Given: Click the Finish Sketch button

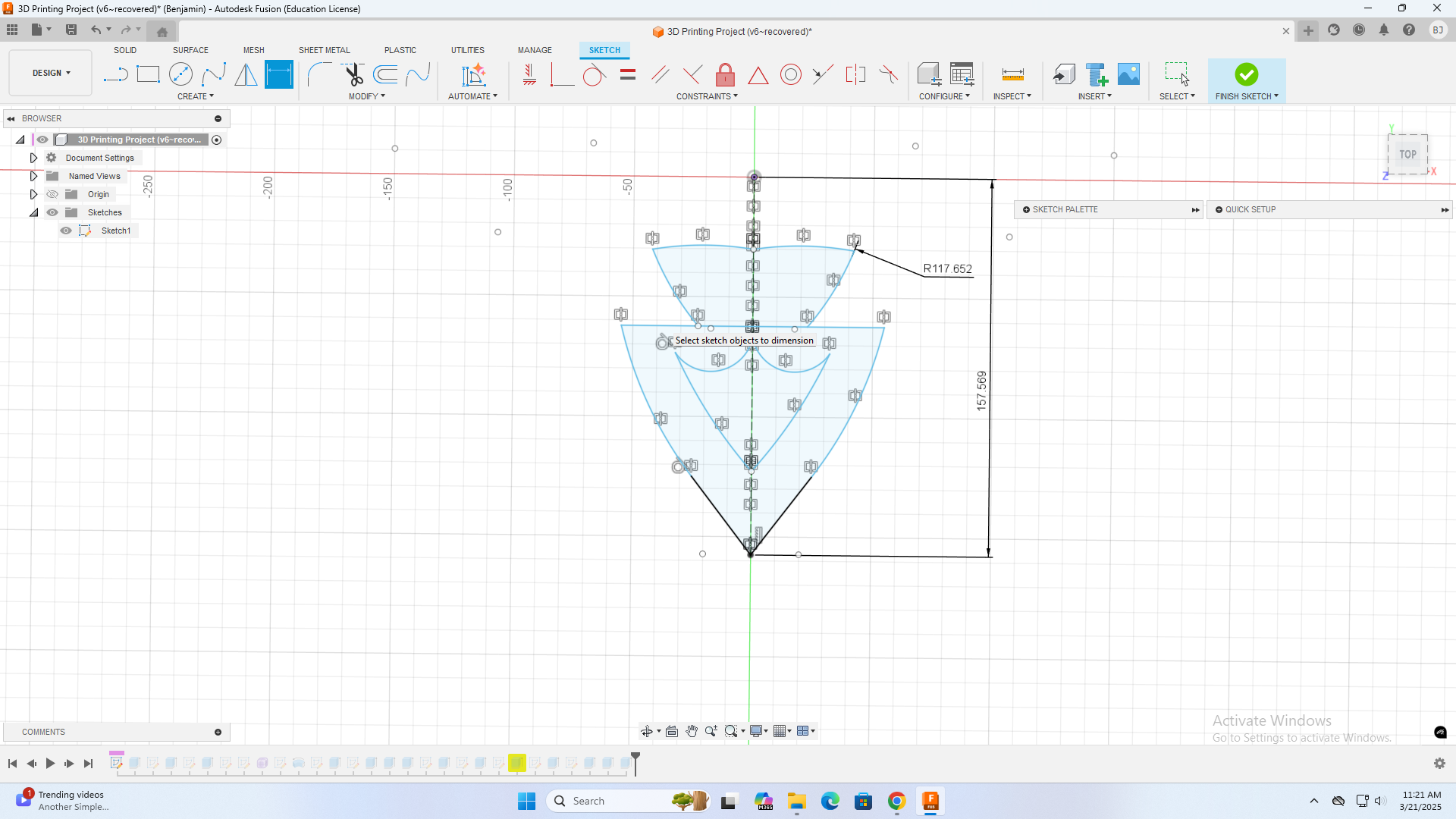Looking at the screenshot, I should coord(1247,80).
